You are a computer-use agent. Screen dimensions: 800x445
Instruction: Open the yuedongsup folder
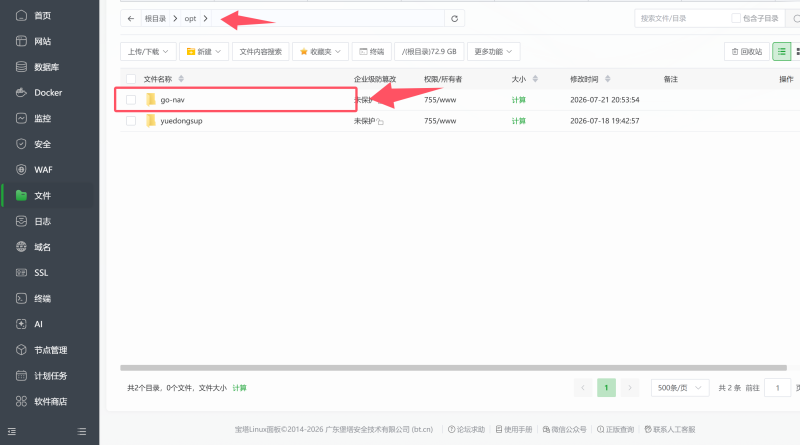[181, 121]
